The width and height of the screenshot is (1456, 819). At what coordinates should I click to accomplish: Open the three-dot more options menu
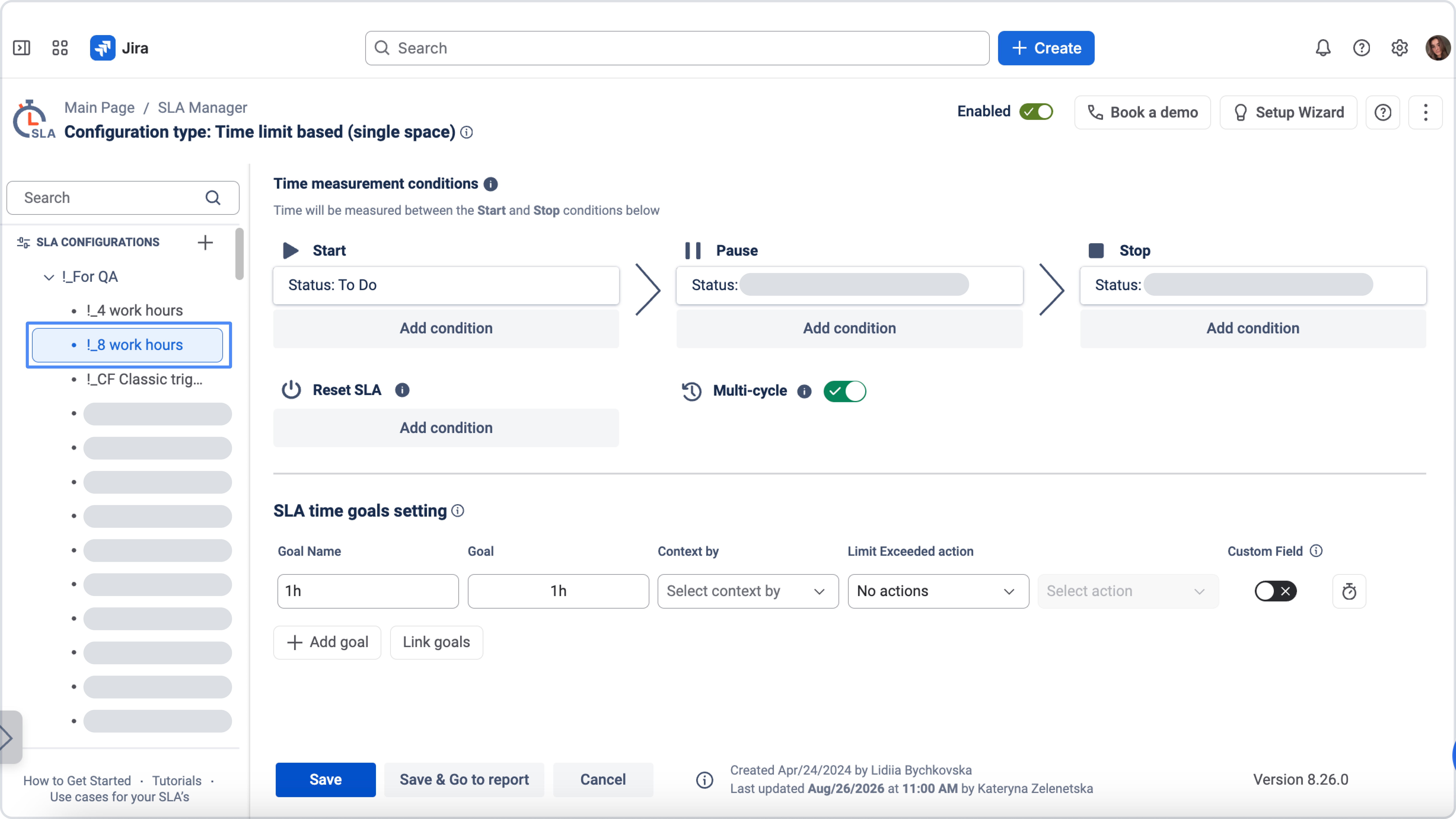(1425, 112)
